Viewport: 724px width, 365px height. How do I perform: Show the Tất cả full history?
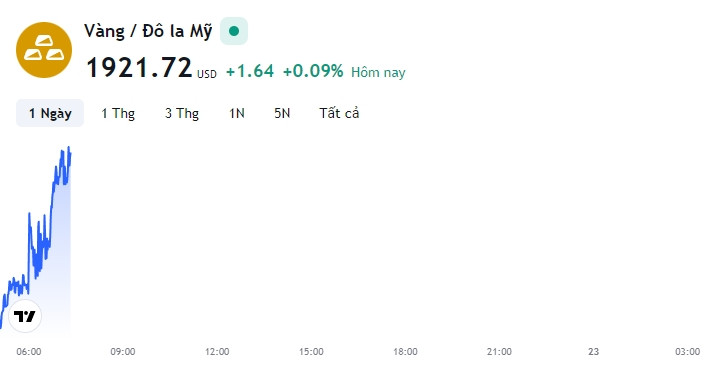(x=339, y=113)
